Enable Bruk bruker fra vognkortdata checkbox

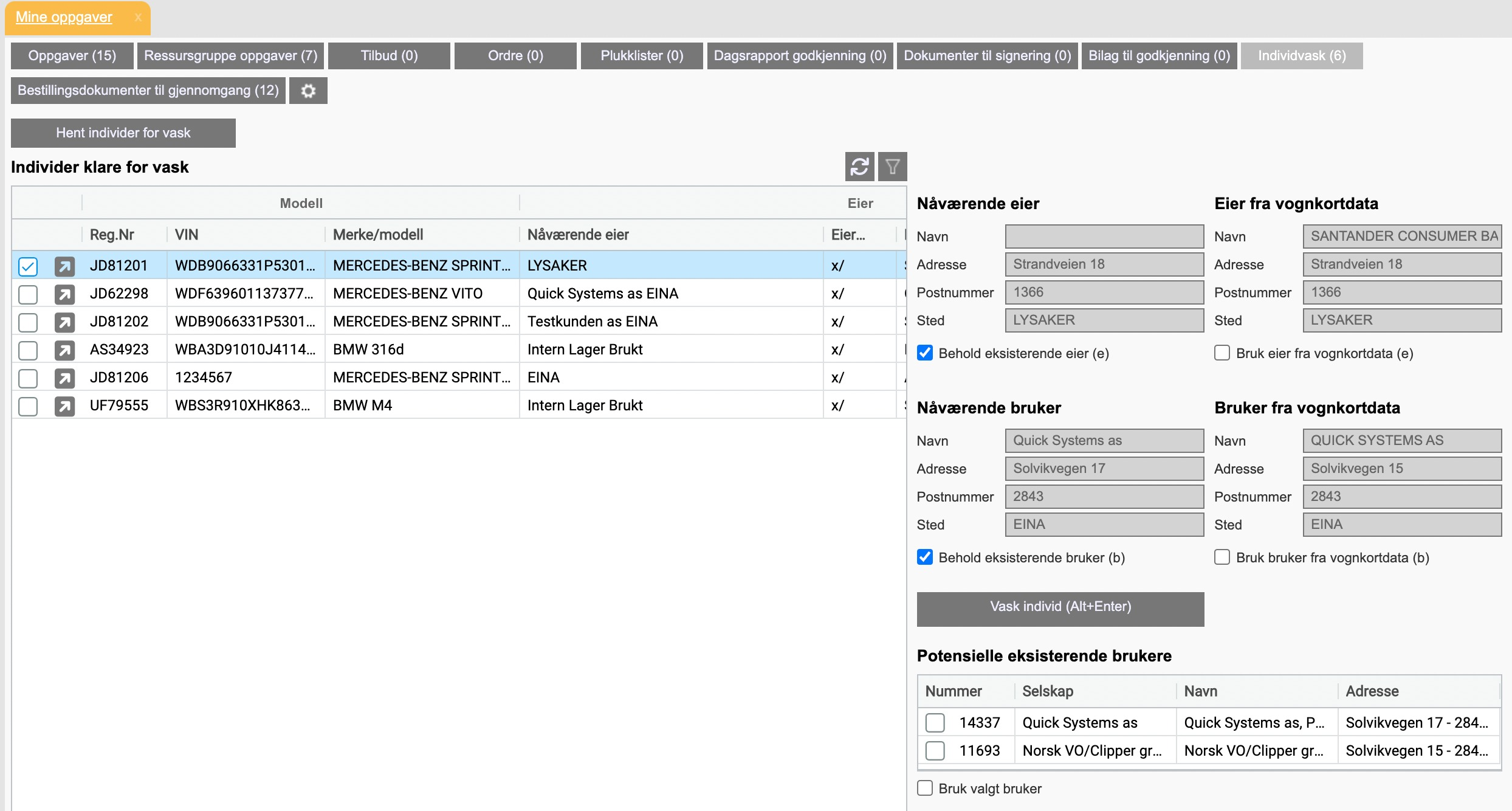(1222, 557)
